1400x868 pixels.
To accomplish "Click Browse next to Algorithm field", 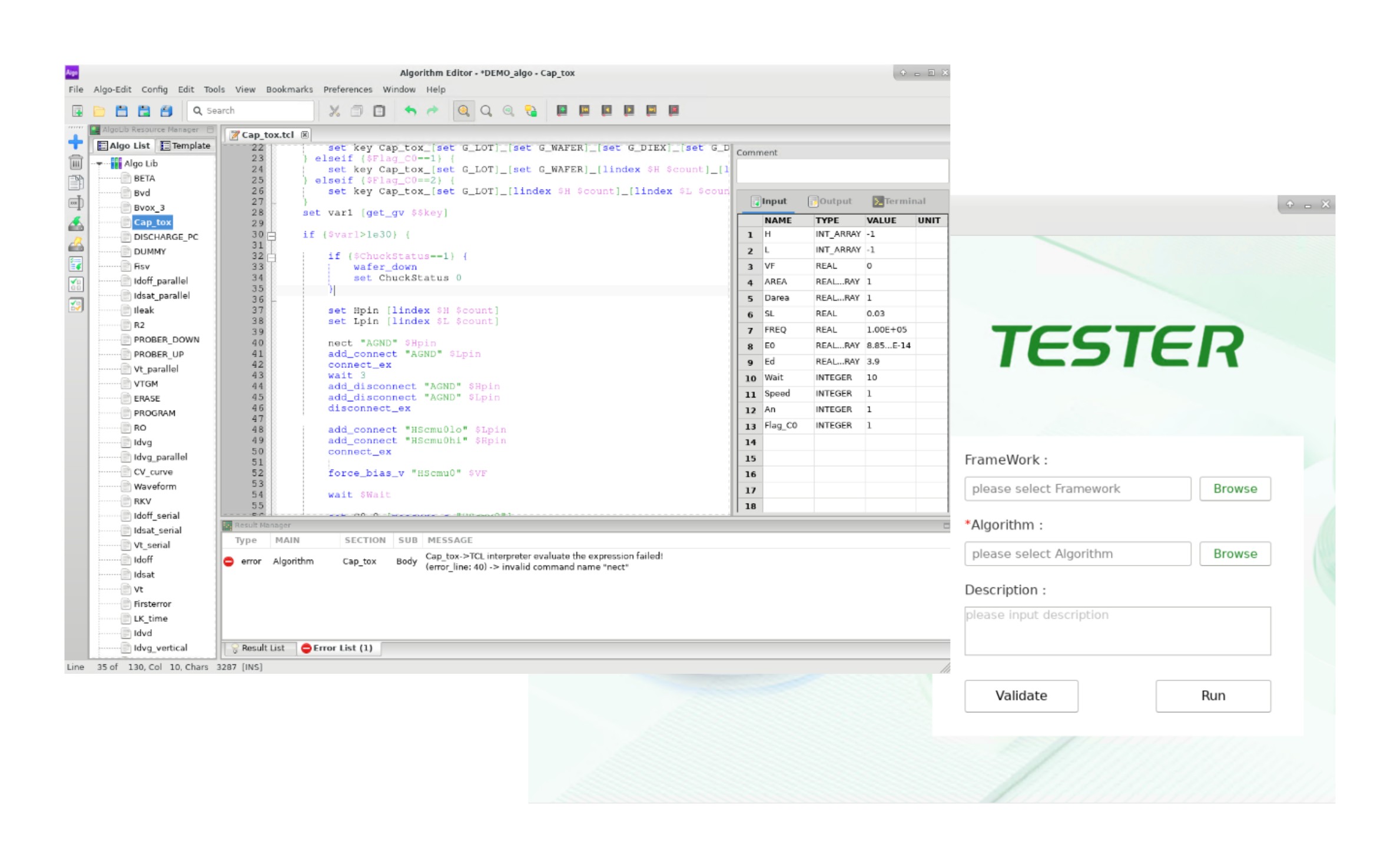I will [1235, 554].
